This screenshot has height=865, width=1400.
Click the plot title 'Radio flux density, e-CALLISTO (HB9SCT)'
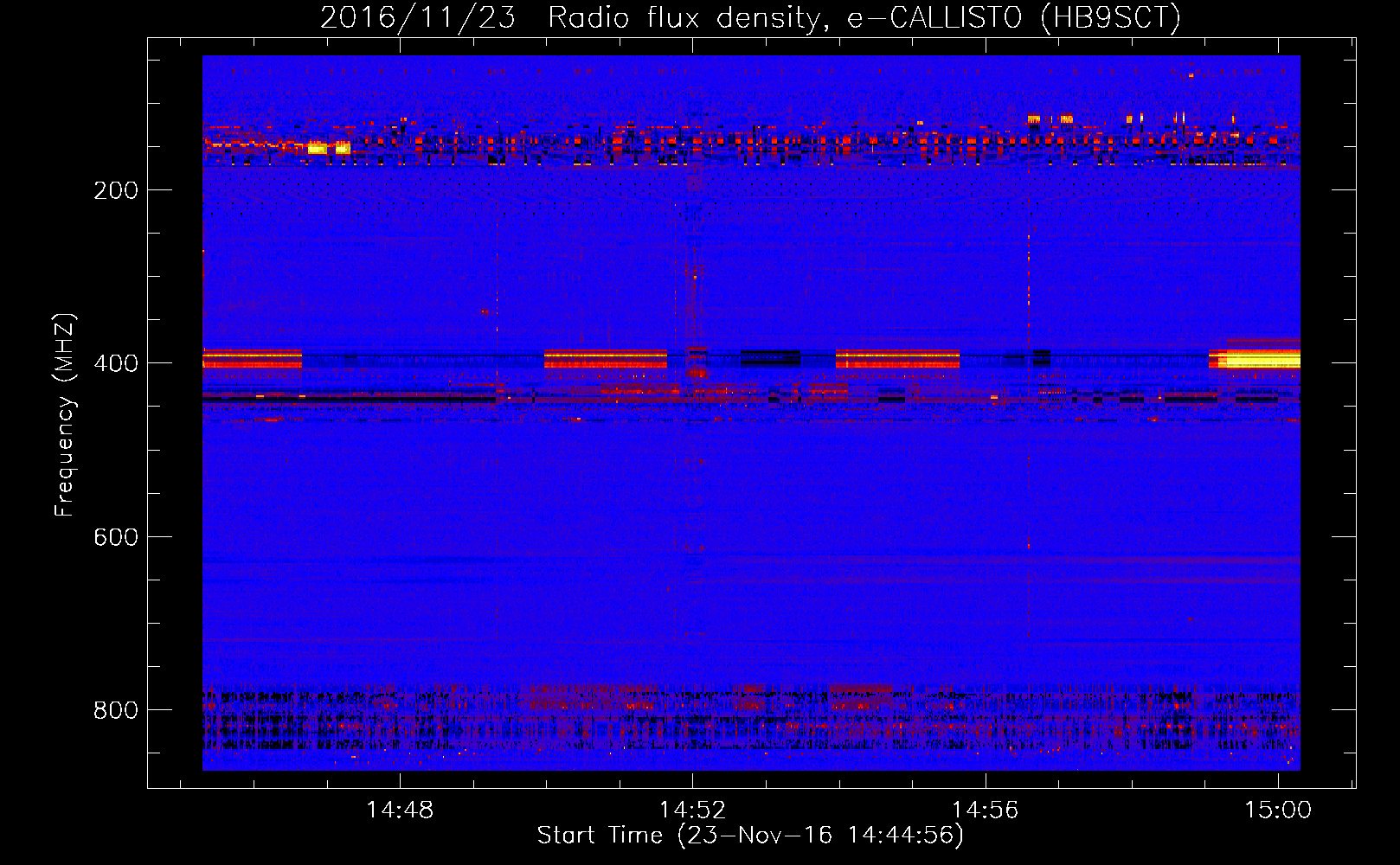tap(864, 17)
